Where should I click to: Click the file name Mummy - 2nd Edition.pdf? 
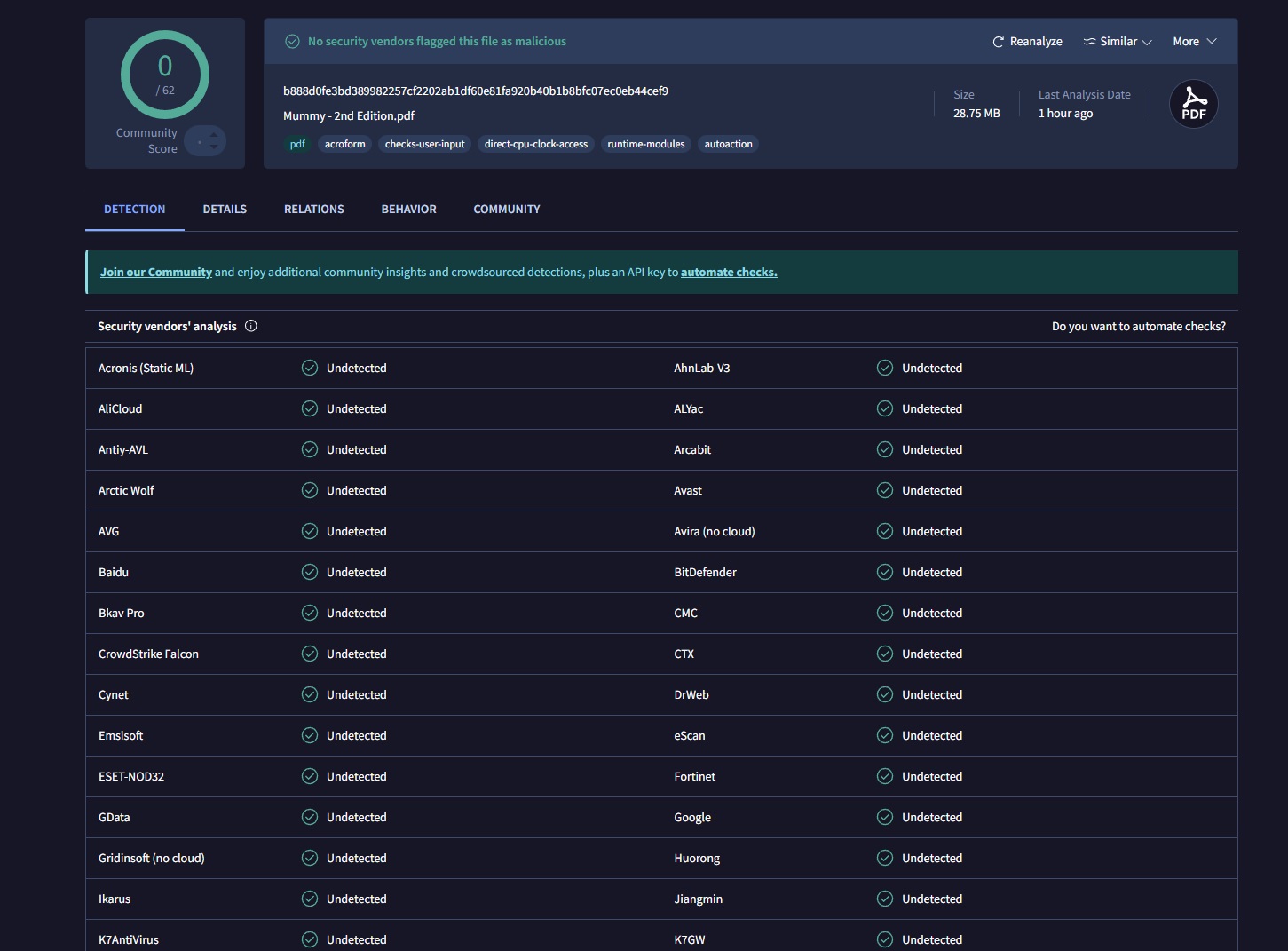pyautogui.click(x=349, y=115)
